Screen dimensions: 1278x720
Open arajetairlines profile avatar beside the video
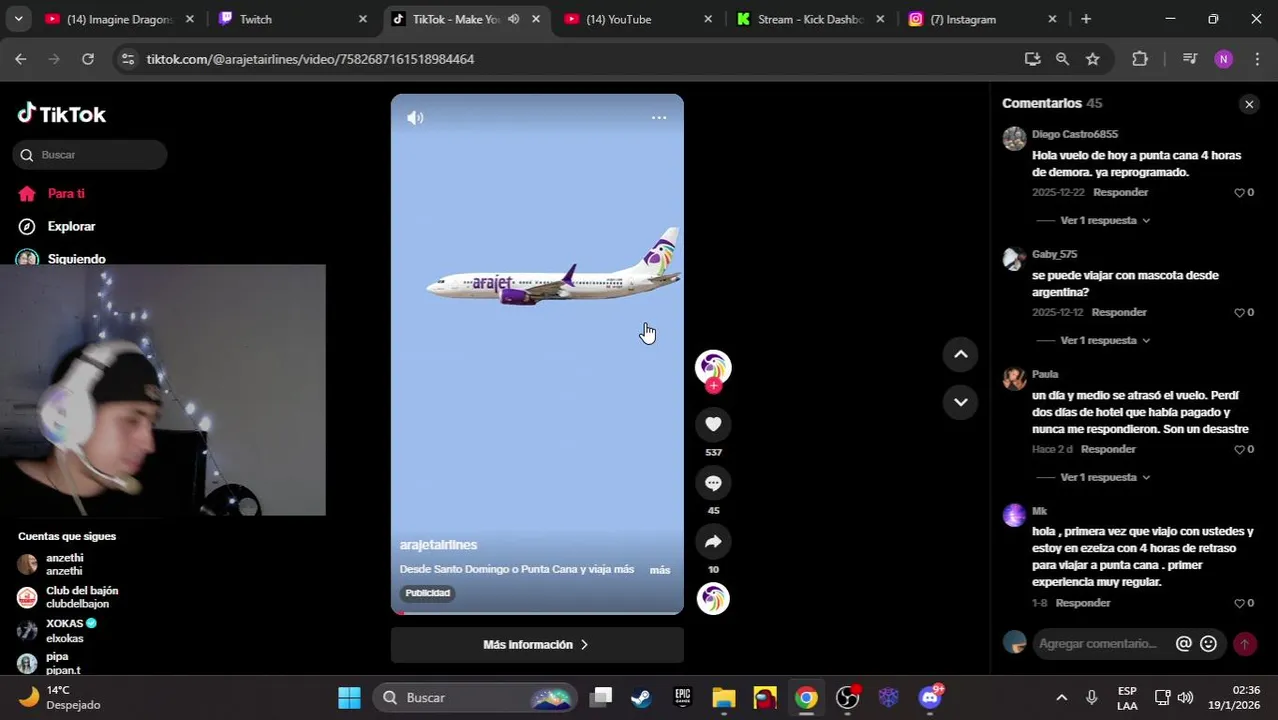click(713, 367)
